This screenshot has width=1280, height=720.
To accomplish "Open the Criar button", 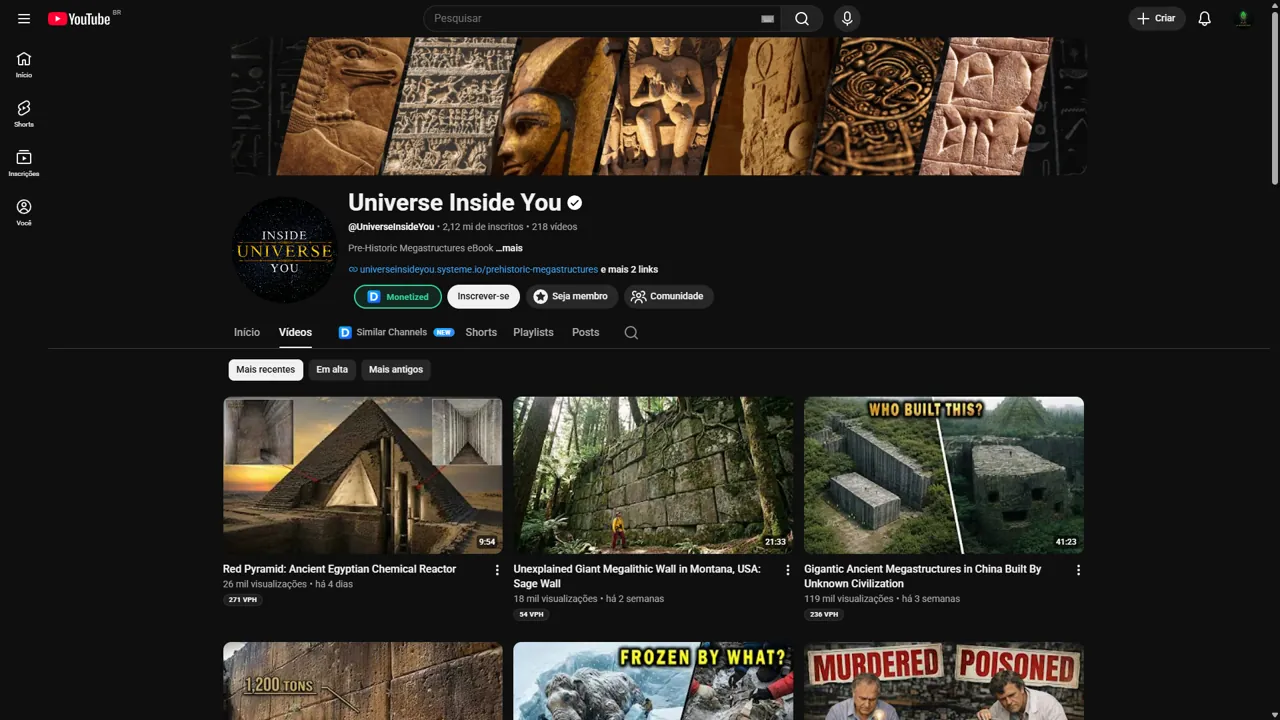I will pos(1157,18).
